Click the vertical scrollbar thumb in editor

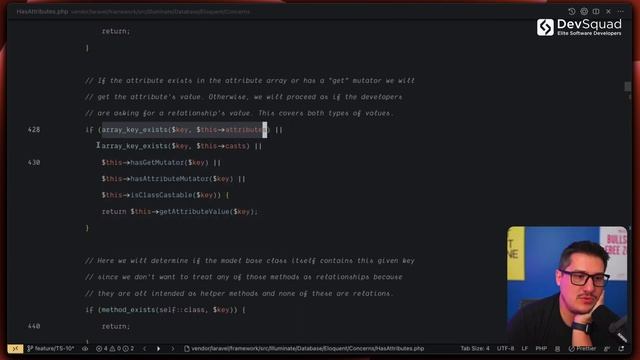click(627, 87)
